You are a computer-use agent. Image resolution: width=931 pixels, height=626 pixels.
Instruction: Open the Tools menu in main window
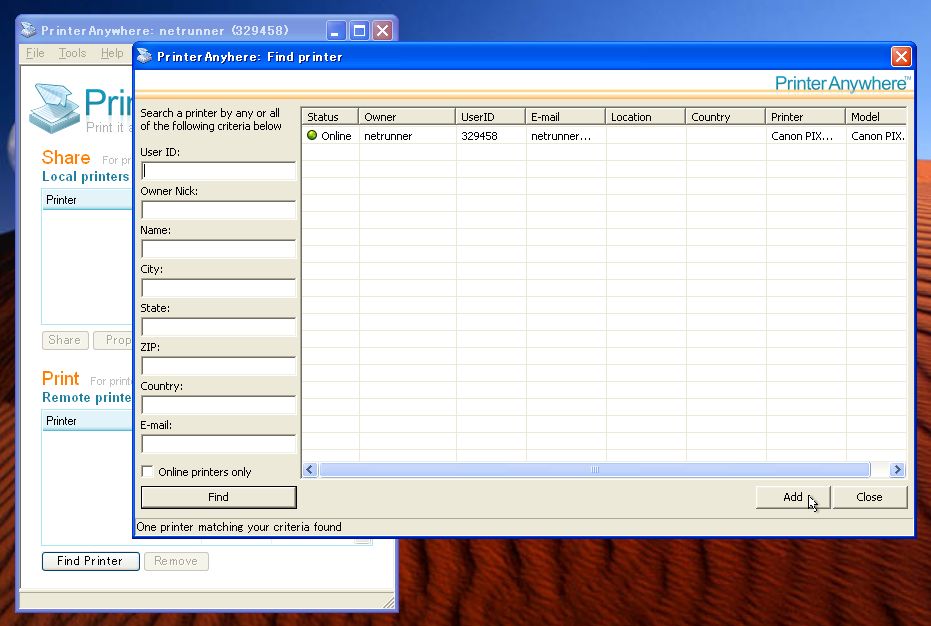72,53
